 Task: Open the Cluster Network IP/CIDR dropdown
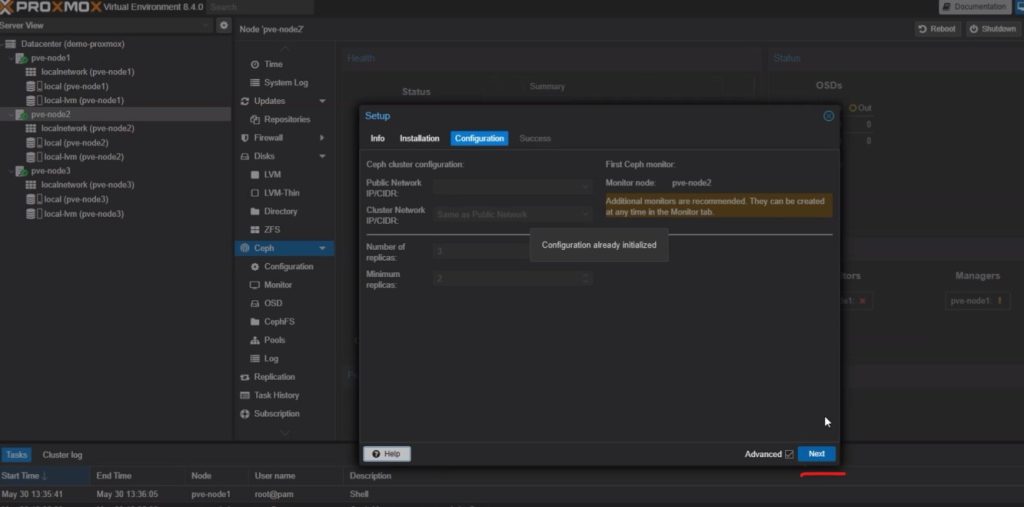coord(585,214)
